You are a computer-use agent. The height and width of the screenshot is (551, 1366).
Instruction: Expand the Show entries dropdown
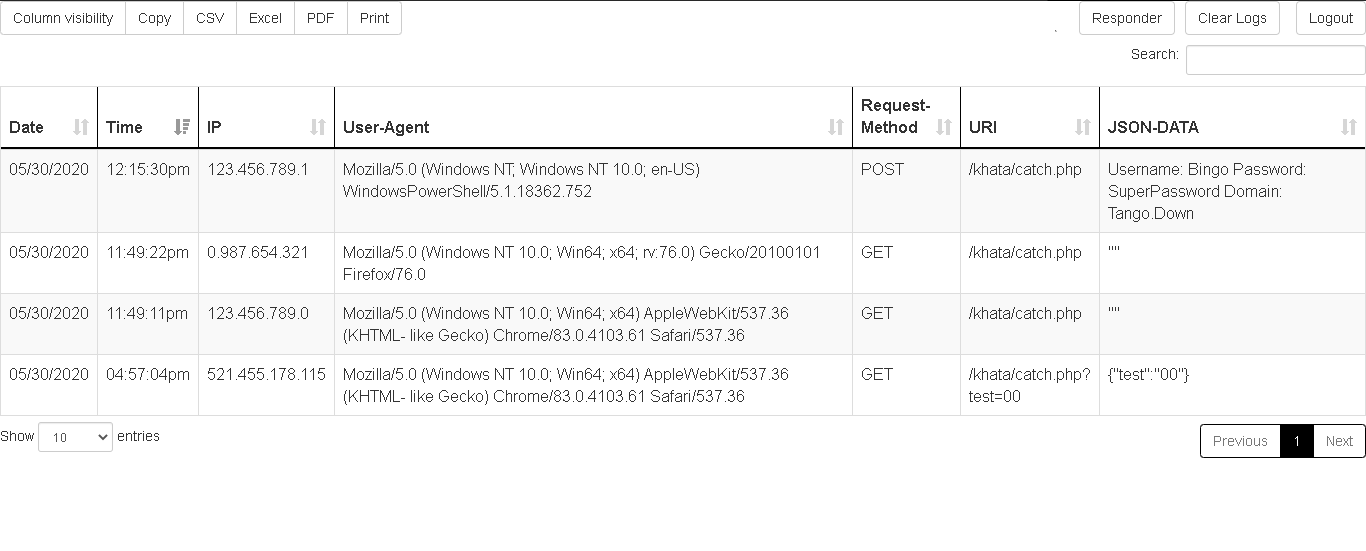[x=75, y=437]
